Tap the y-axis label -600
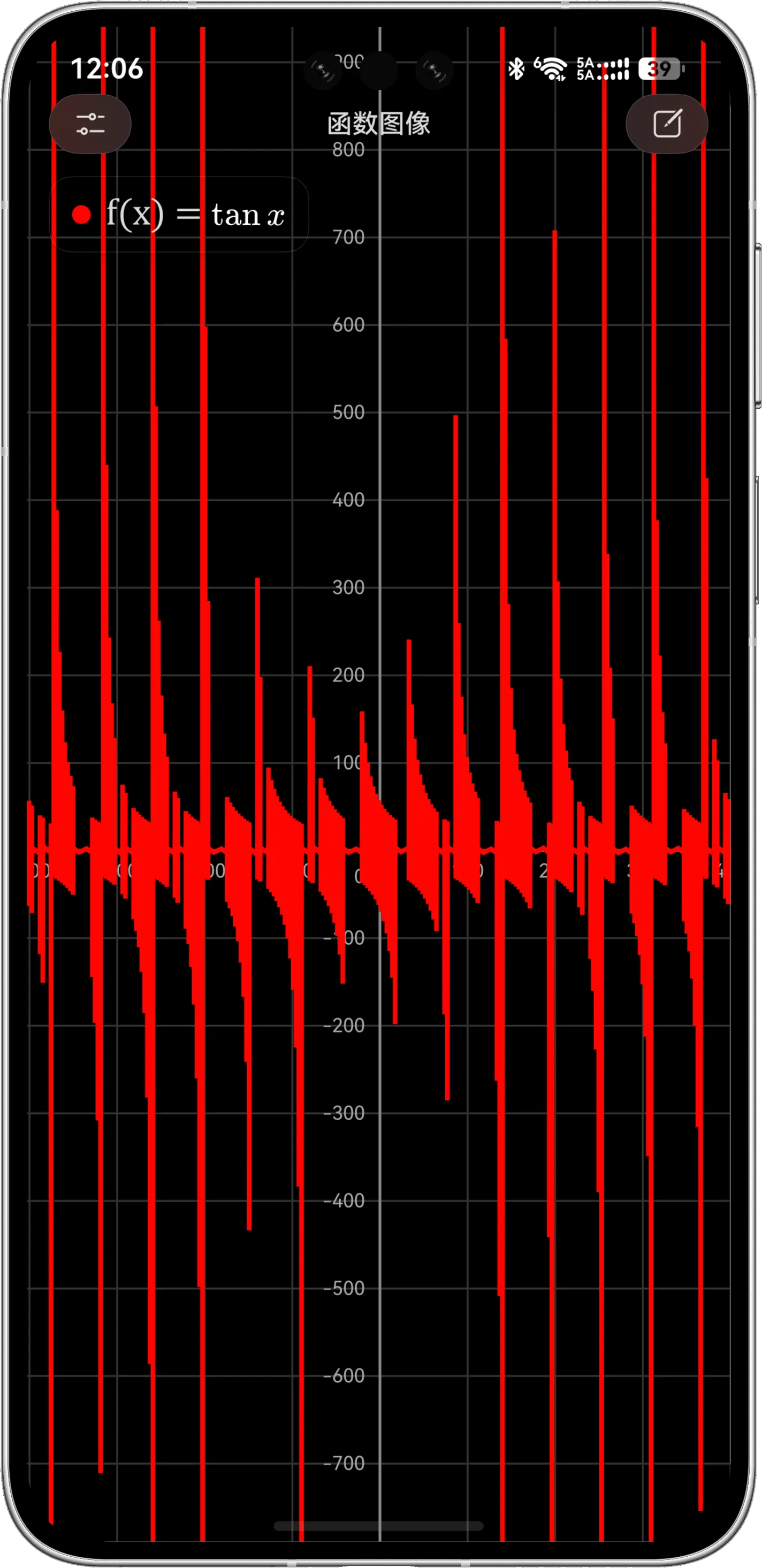This screenshot has width=762, height=1568. pos(344,1376)
